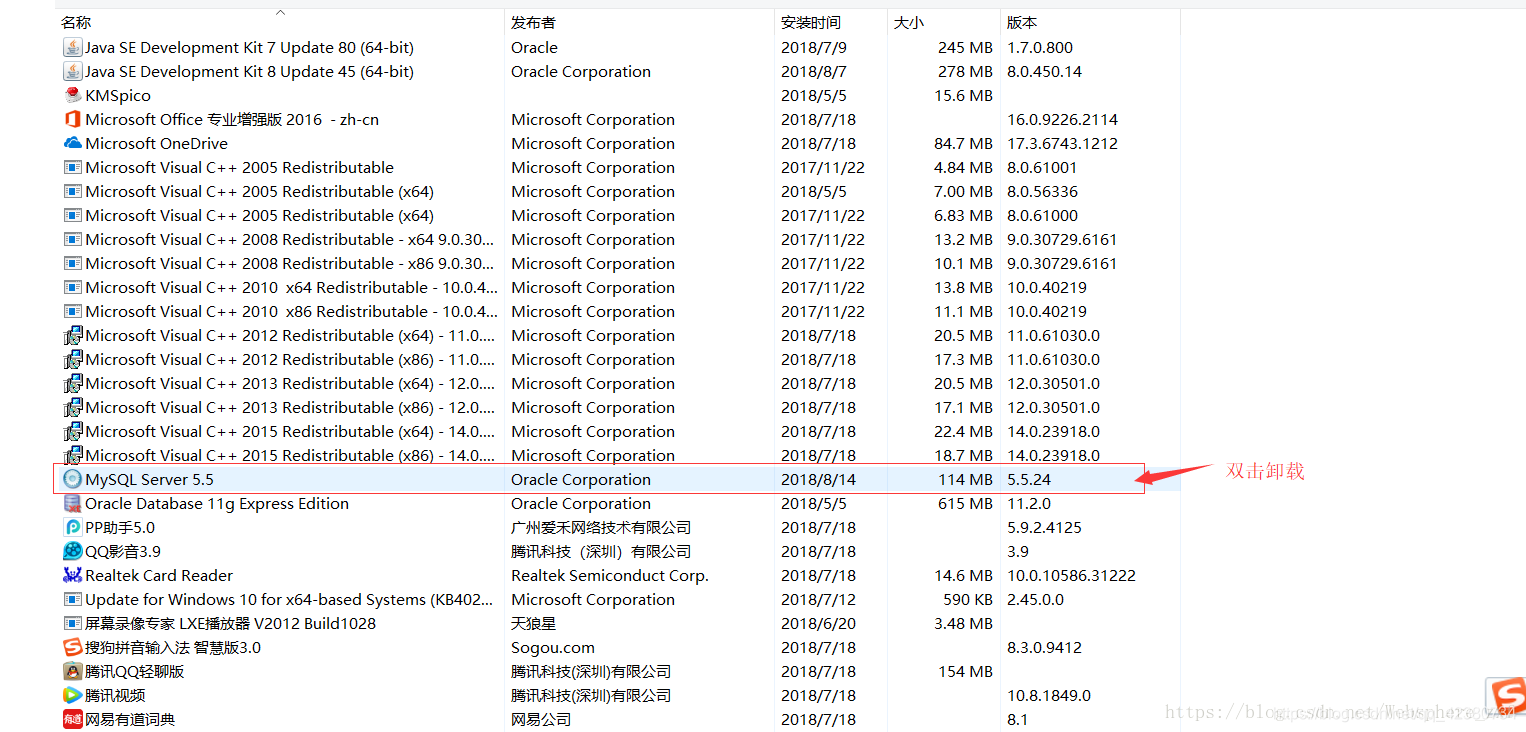1526x732 pixels.
Task: Click the 腾讯QQ轻聊版 penguin icon
Action: coord(73,671)
